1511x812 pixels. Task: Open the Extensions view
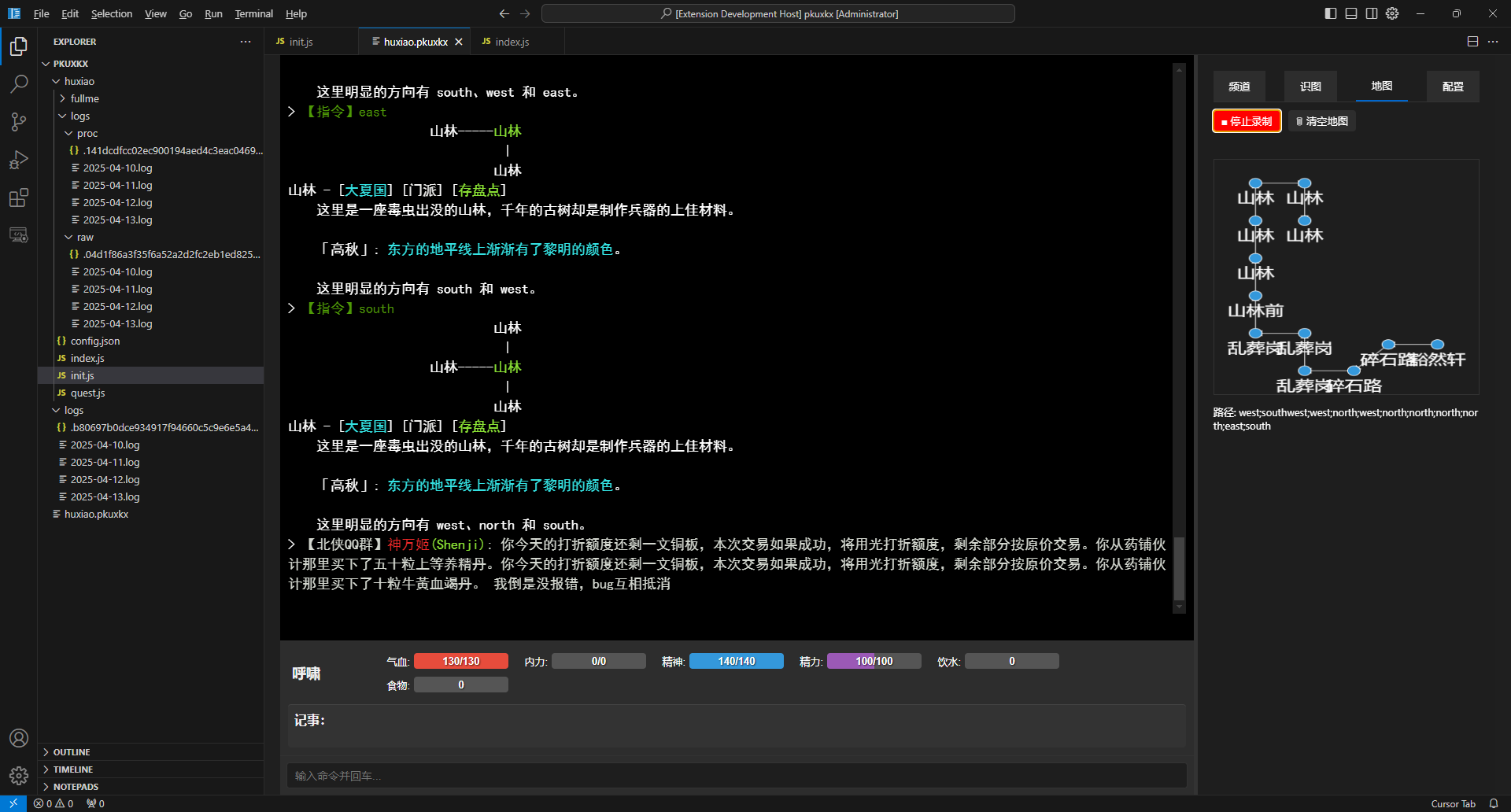point(19,197)
